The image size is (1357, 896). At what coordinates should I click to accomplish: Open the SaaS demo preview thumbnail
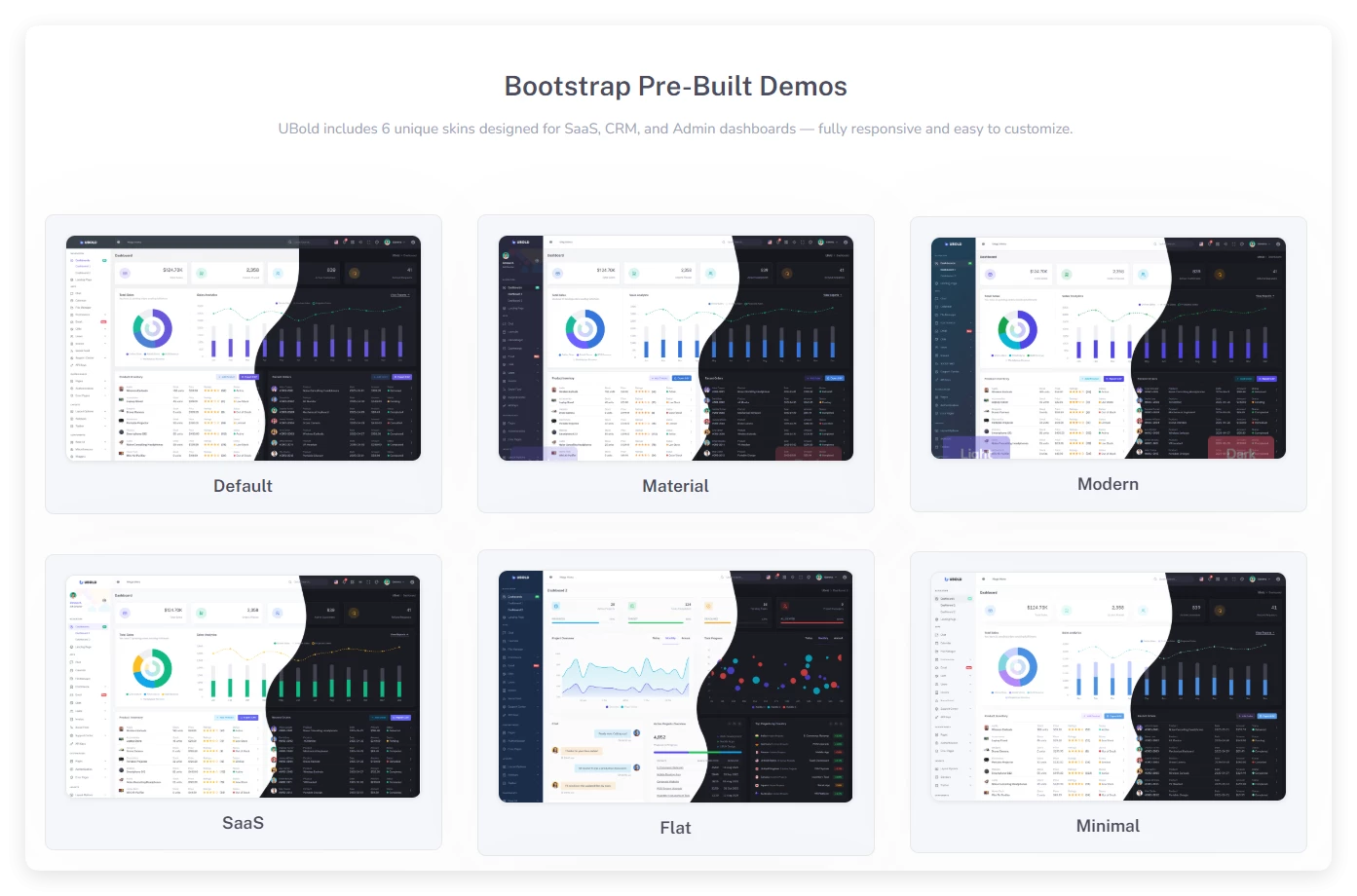(243, 686)
